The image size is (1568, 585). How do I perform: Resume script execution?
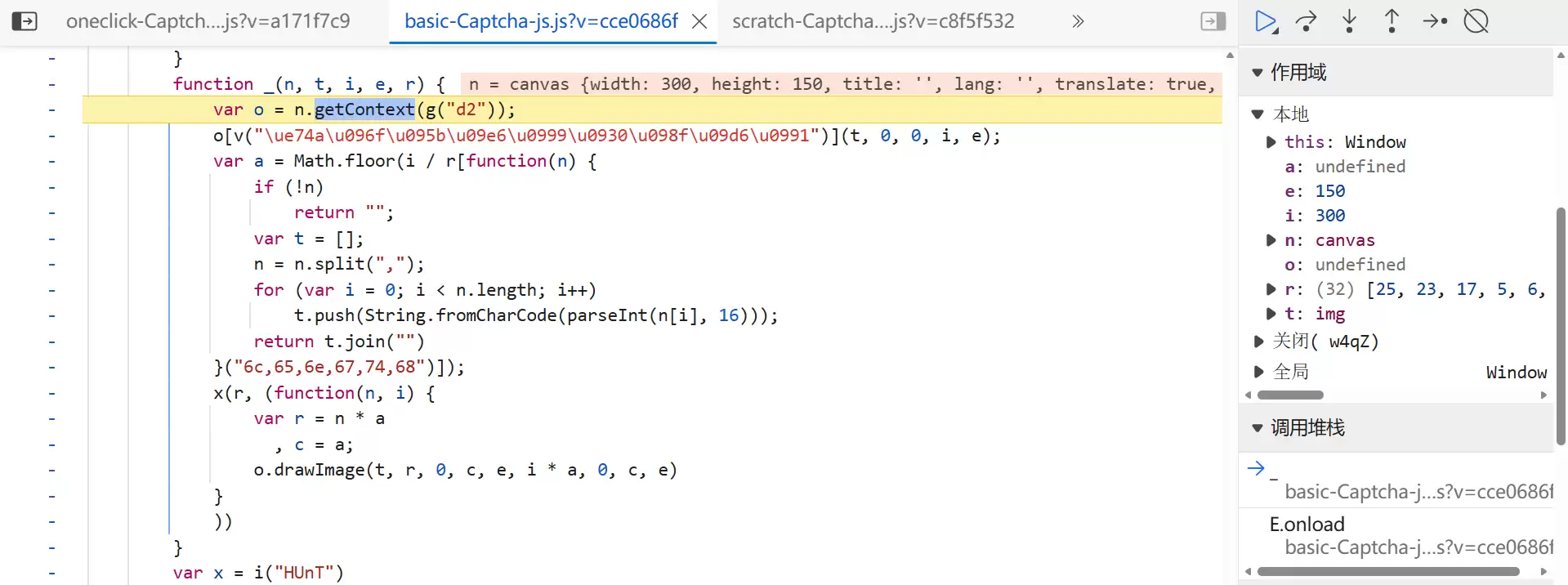click(1266, 21)
